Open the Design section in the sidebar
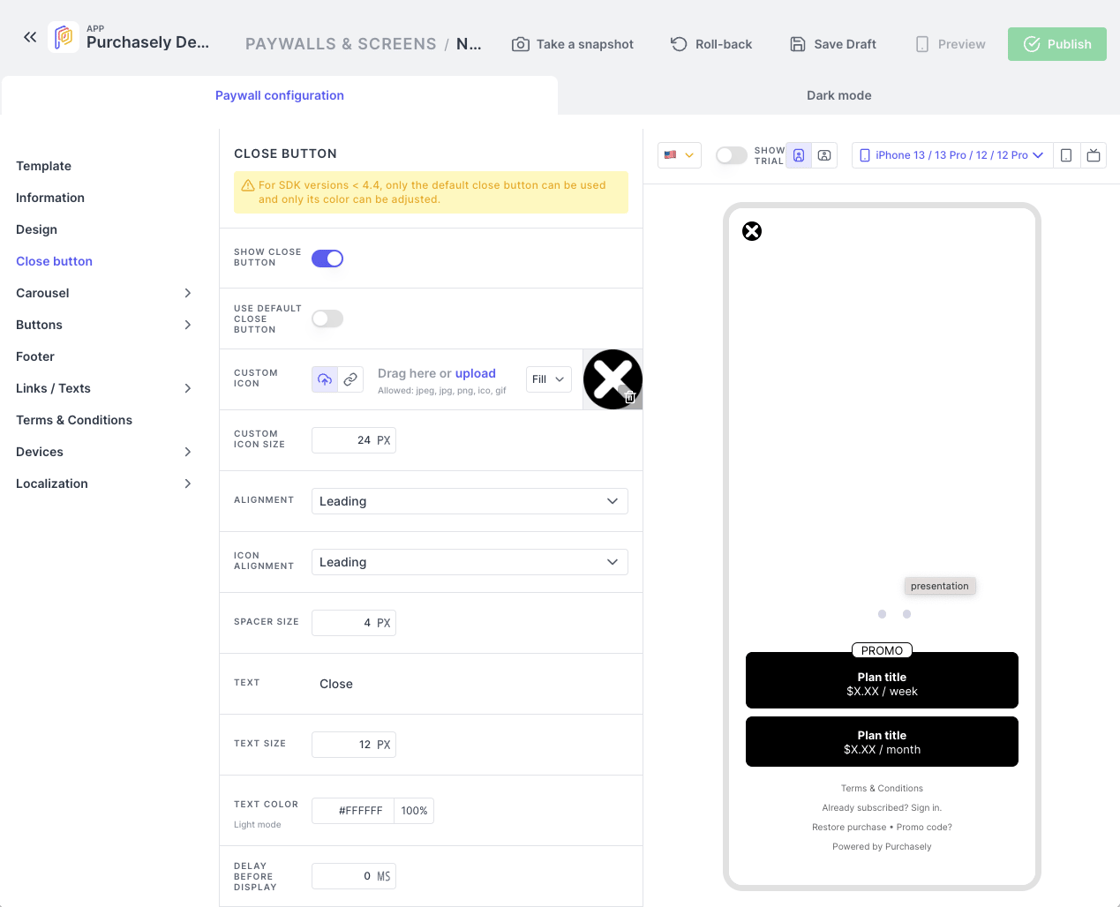The height and width of the screenshot is (907, 1120). 37,229
